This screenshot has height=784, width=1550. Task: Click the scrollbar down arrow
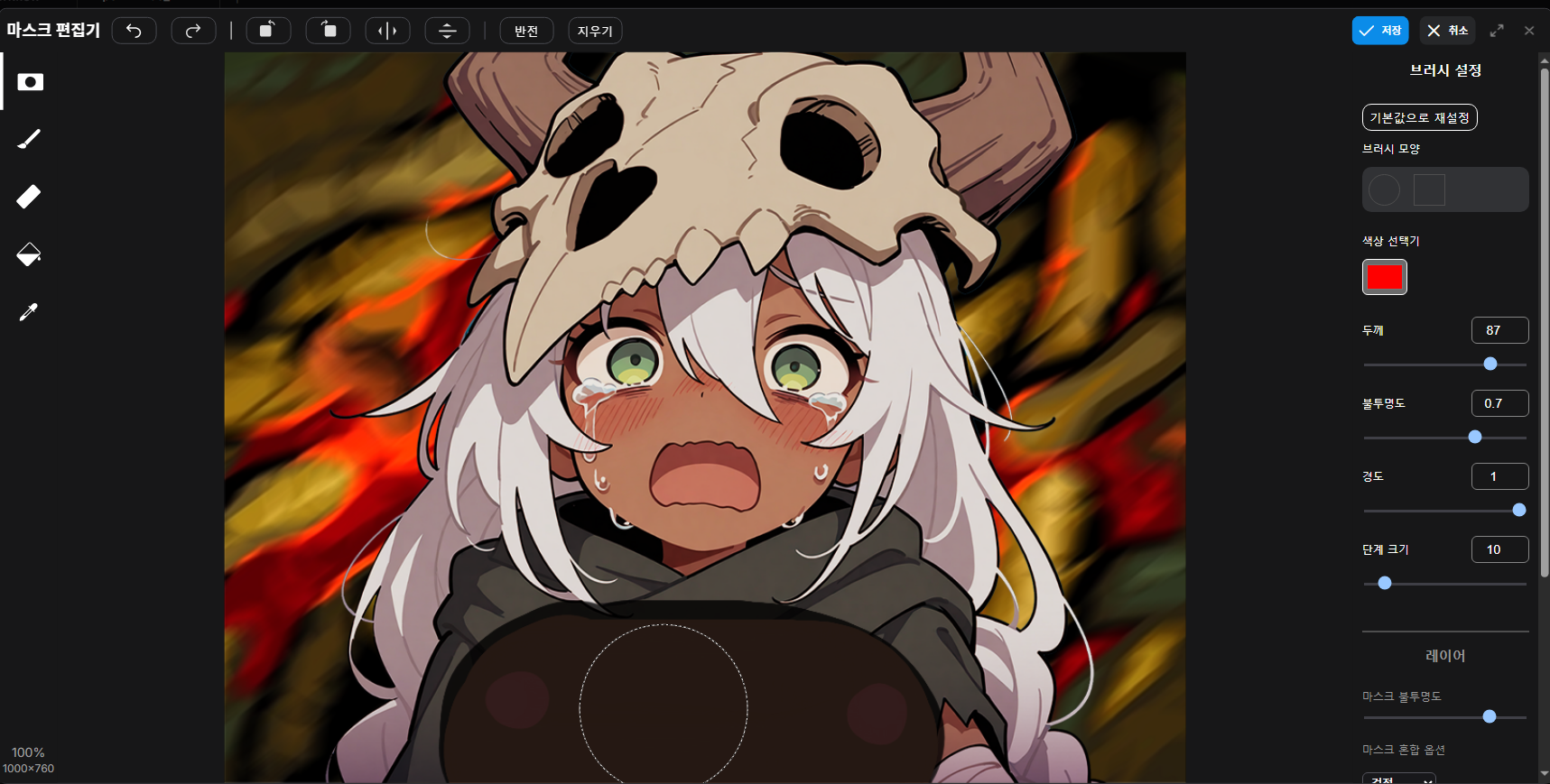1545,775
